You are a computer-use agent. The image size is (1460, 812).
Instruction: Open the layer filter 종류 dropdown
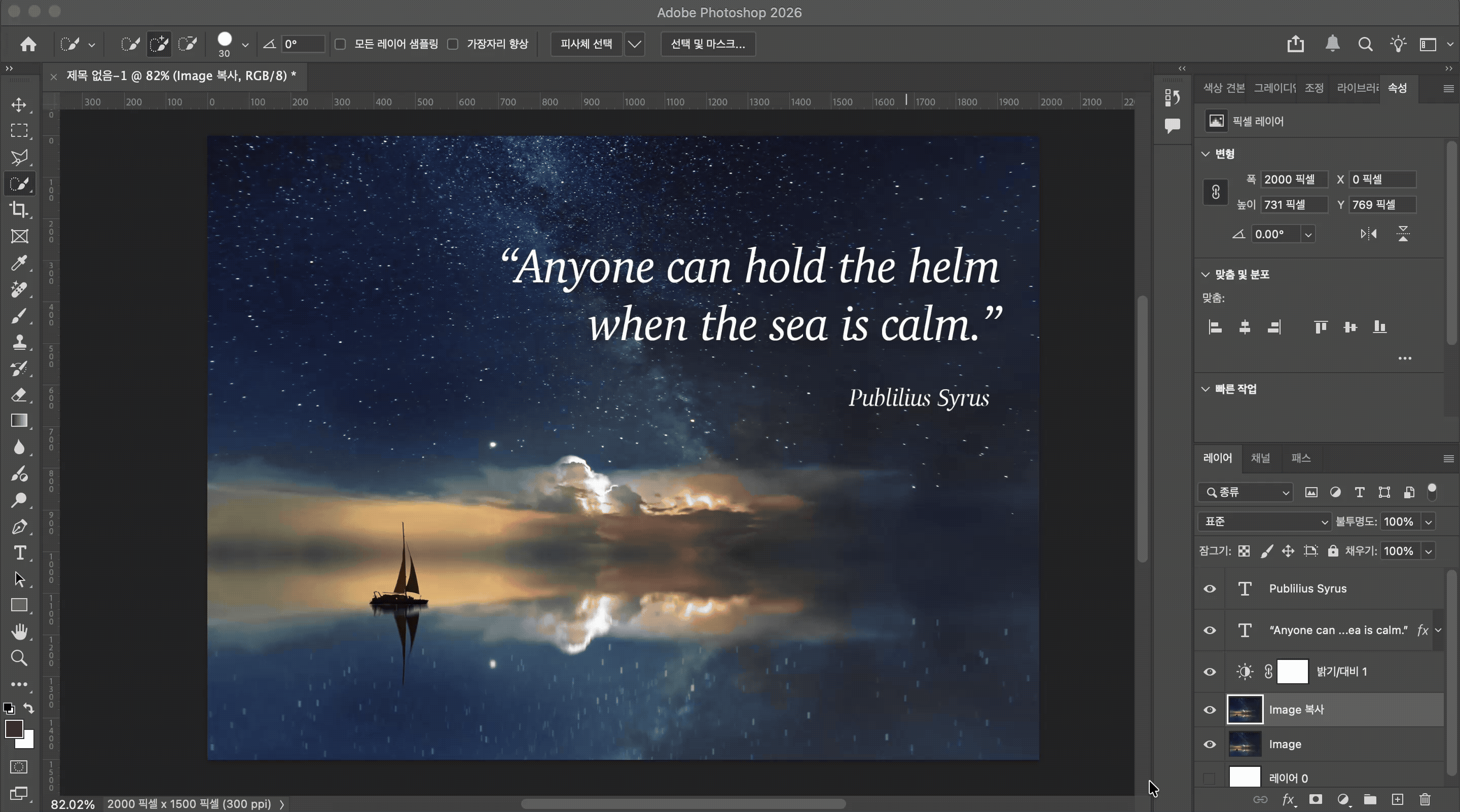[1245, 492]
